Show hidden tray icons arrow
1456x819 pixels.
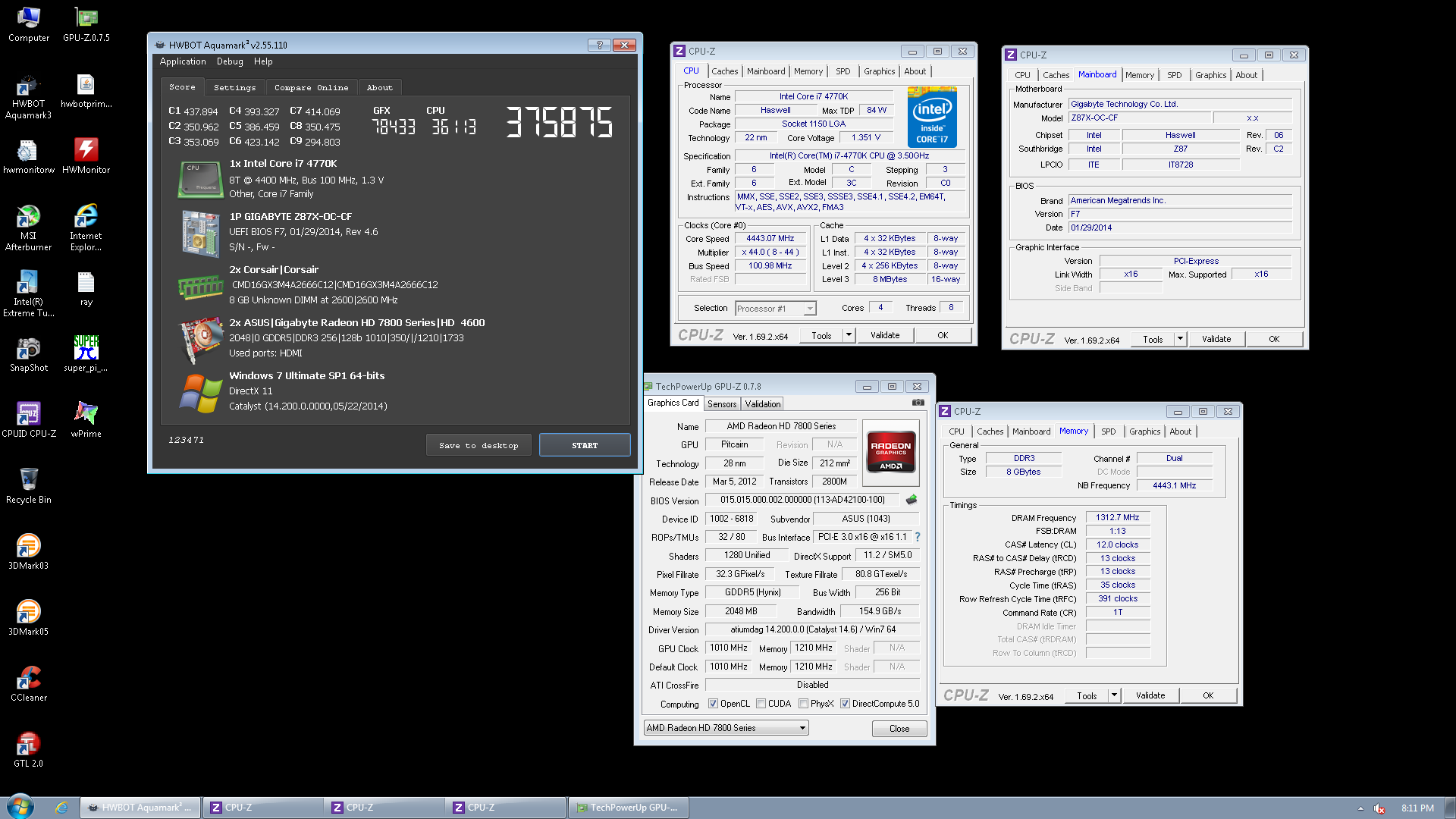(x=1360, y=808)
